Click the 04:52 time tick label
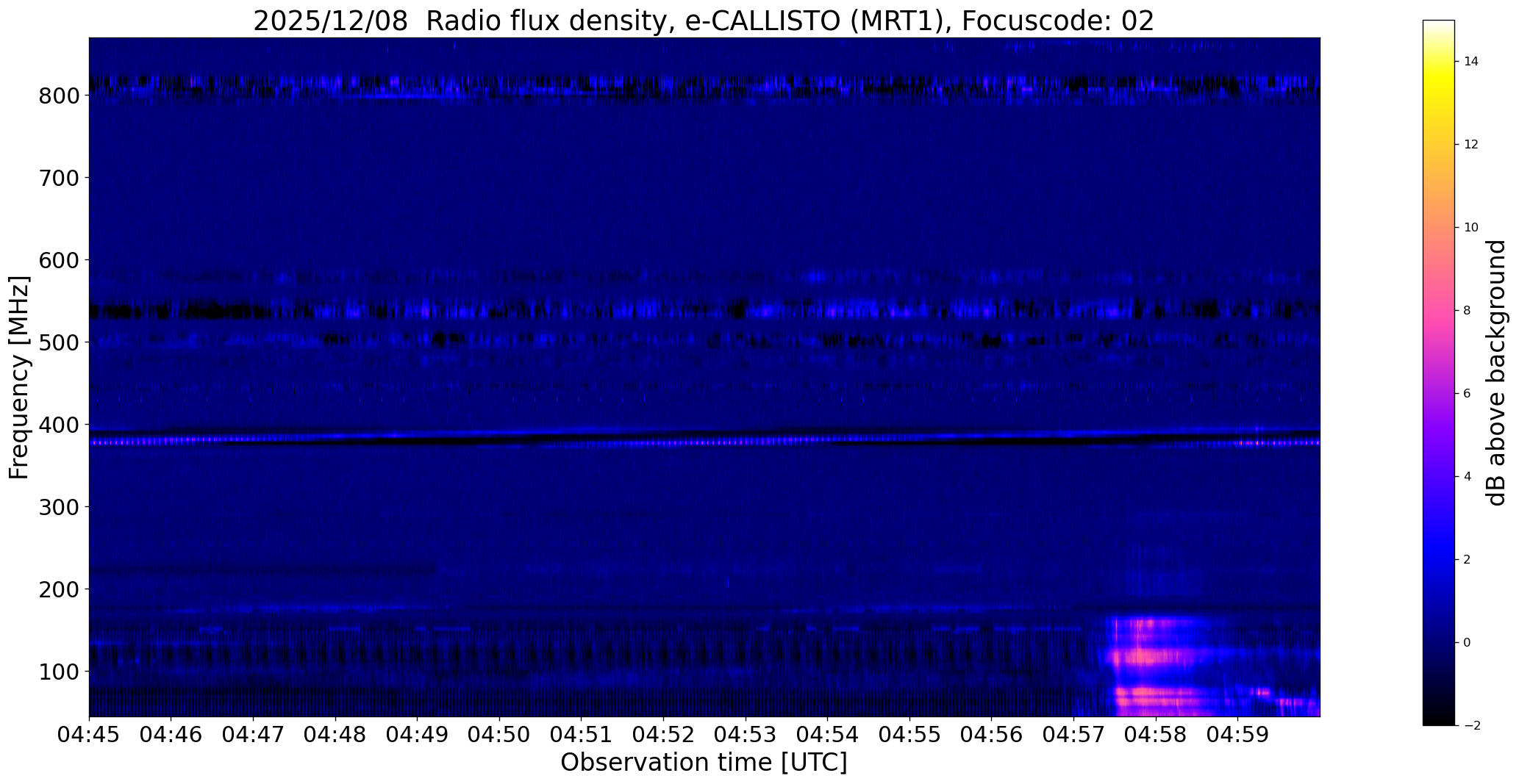 (x=664, y=734)
